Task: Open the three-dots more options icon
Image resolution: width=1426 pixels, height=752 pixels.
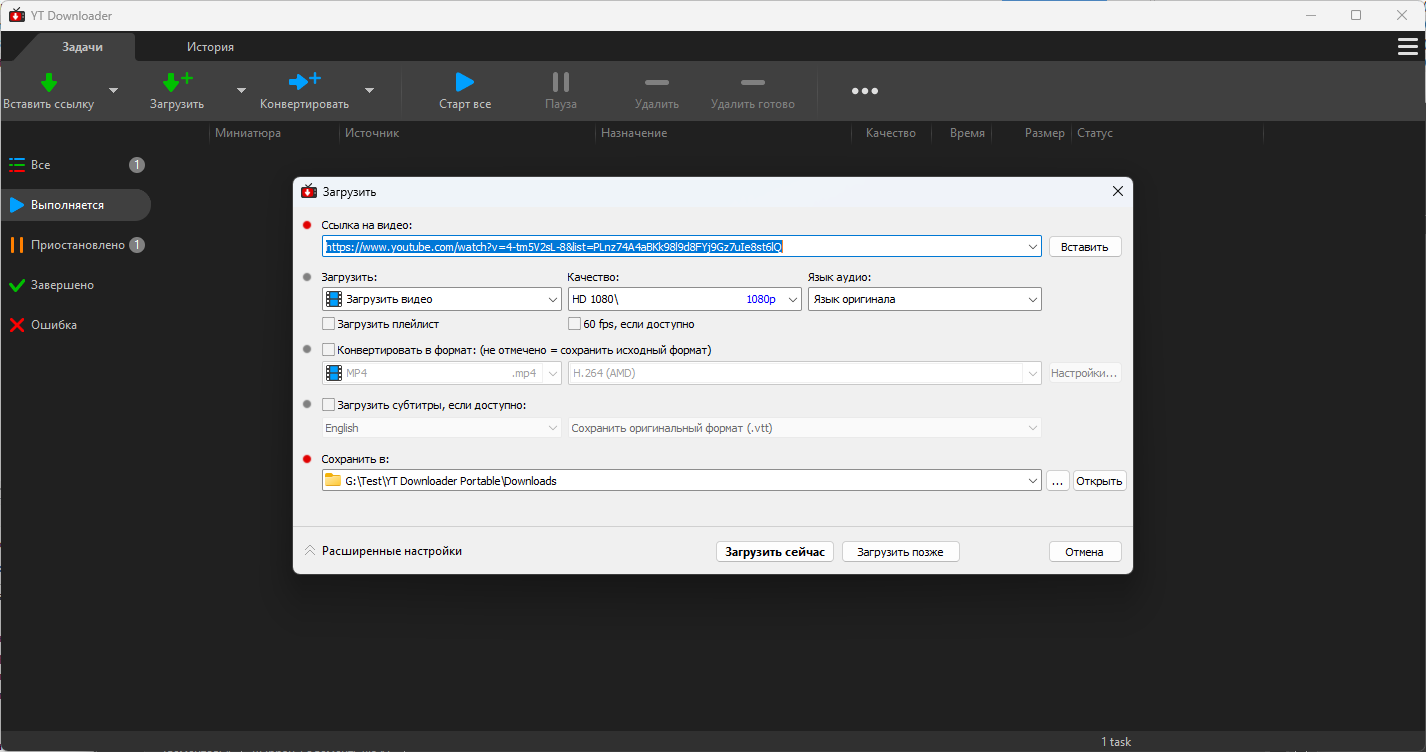Action: [864, 91]
